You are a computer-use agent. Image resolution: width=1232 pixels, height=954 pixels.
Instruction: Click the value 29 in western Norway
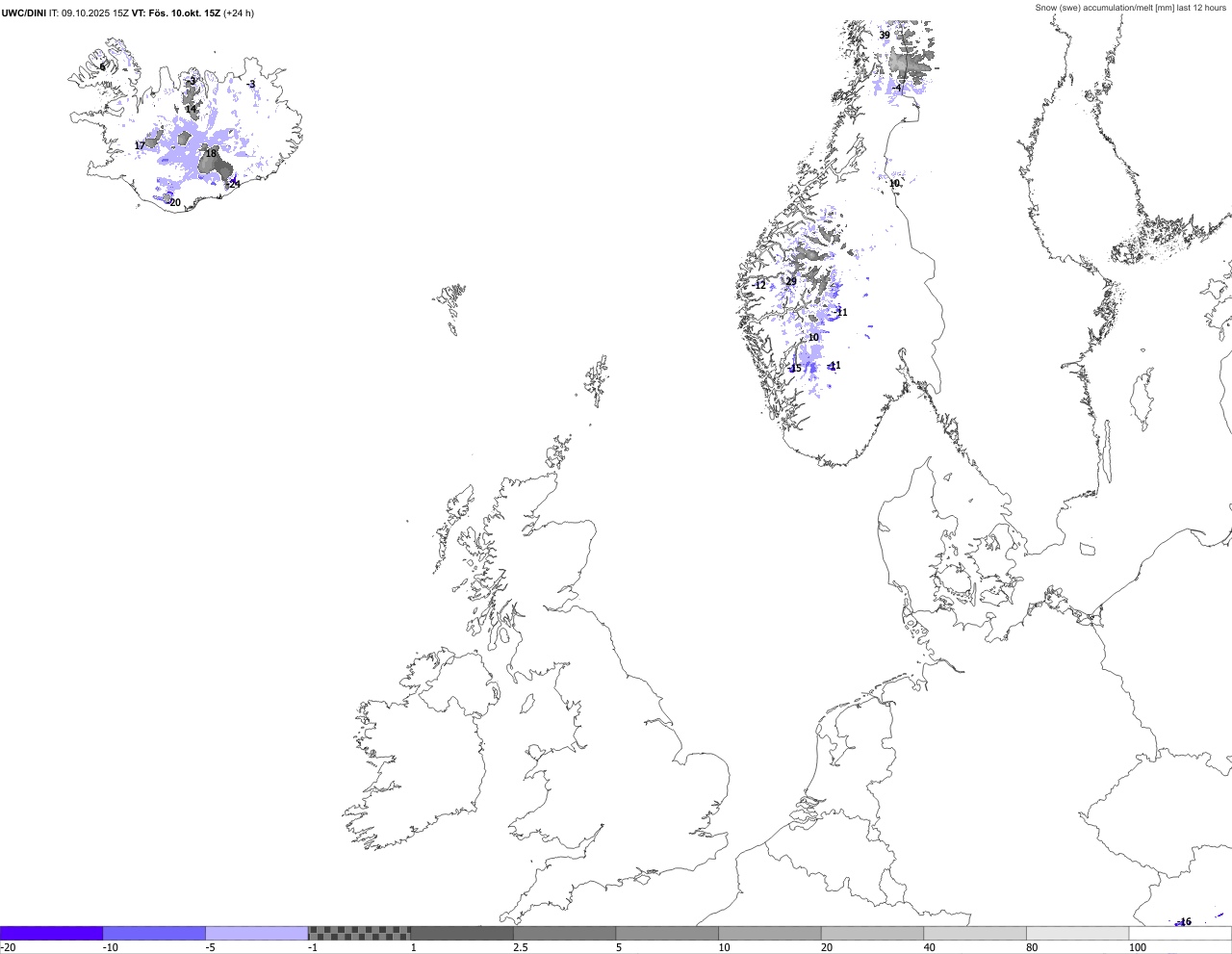(791, 282)
